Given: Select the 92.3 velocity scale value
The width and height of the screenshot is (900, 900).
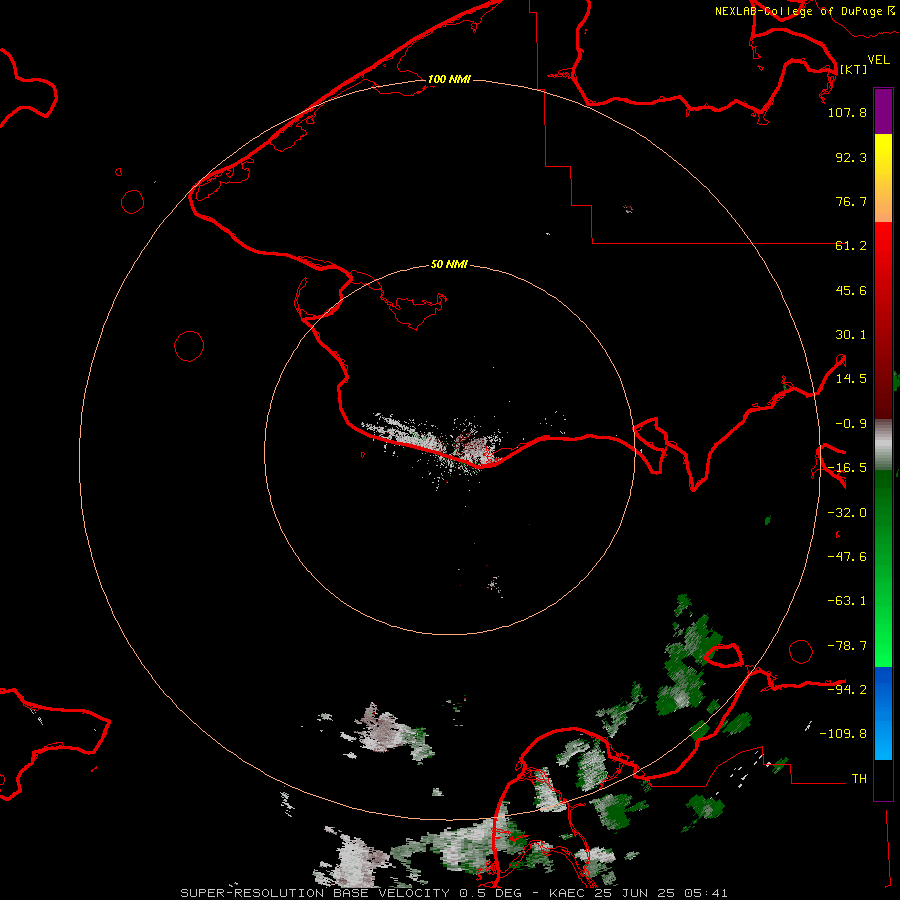Looking at the screenshot, I should pos(851,157).
